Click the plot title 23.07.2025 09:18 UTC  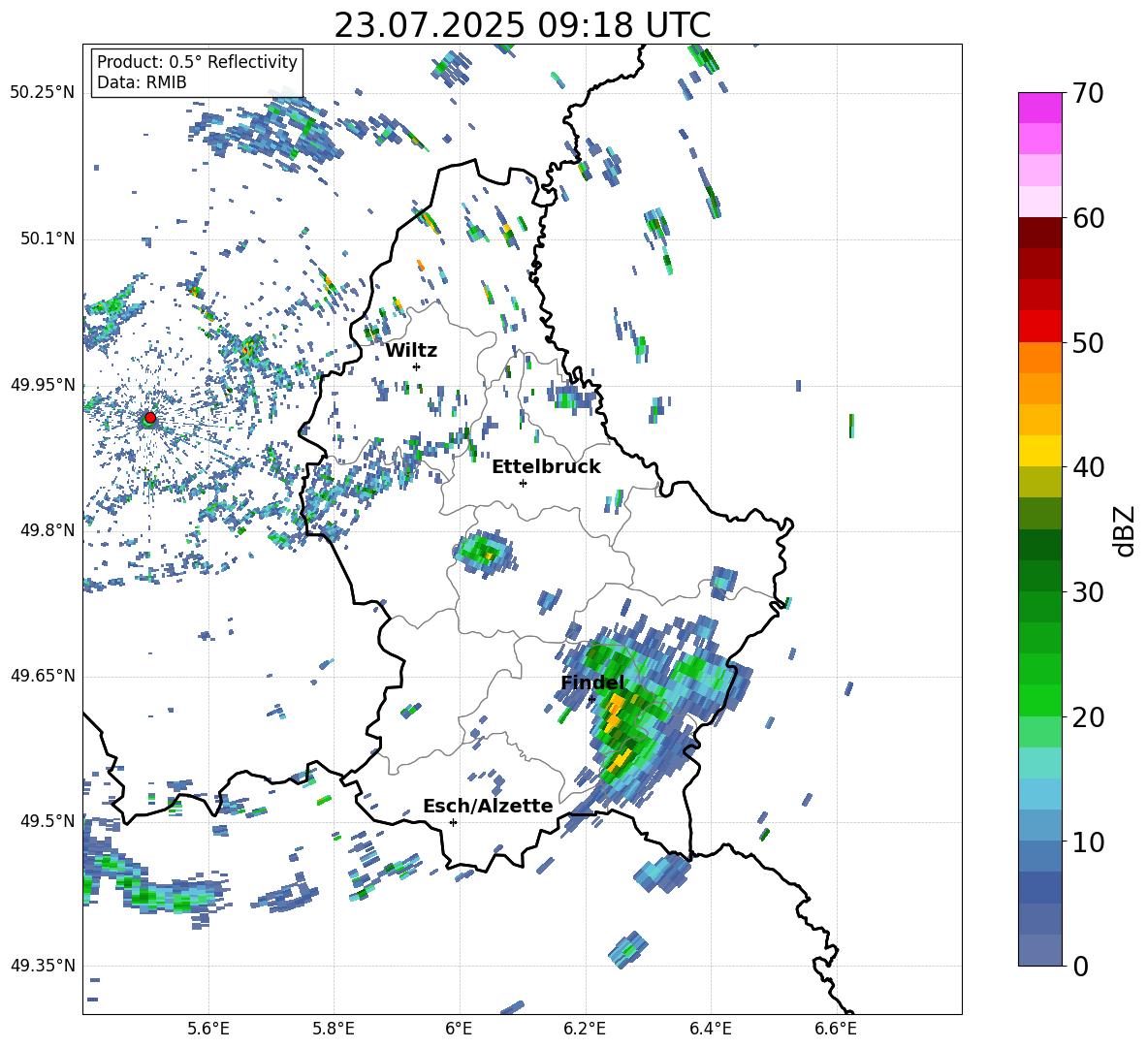click(523, 25)
